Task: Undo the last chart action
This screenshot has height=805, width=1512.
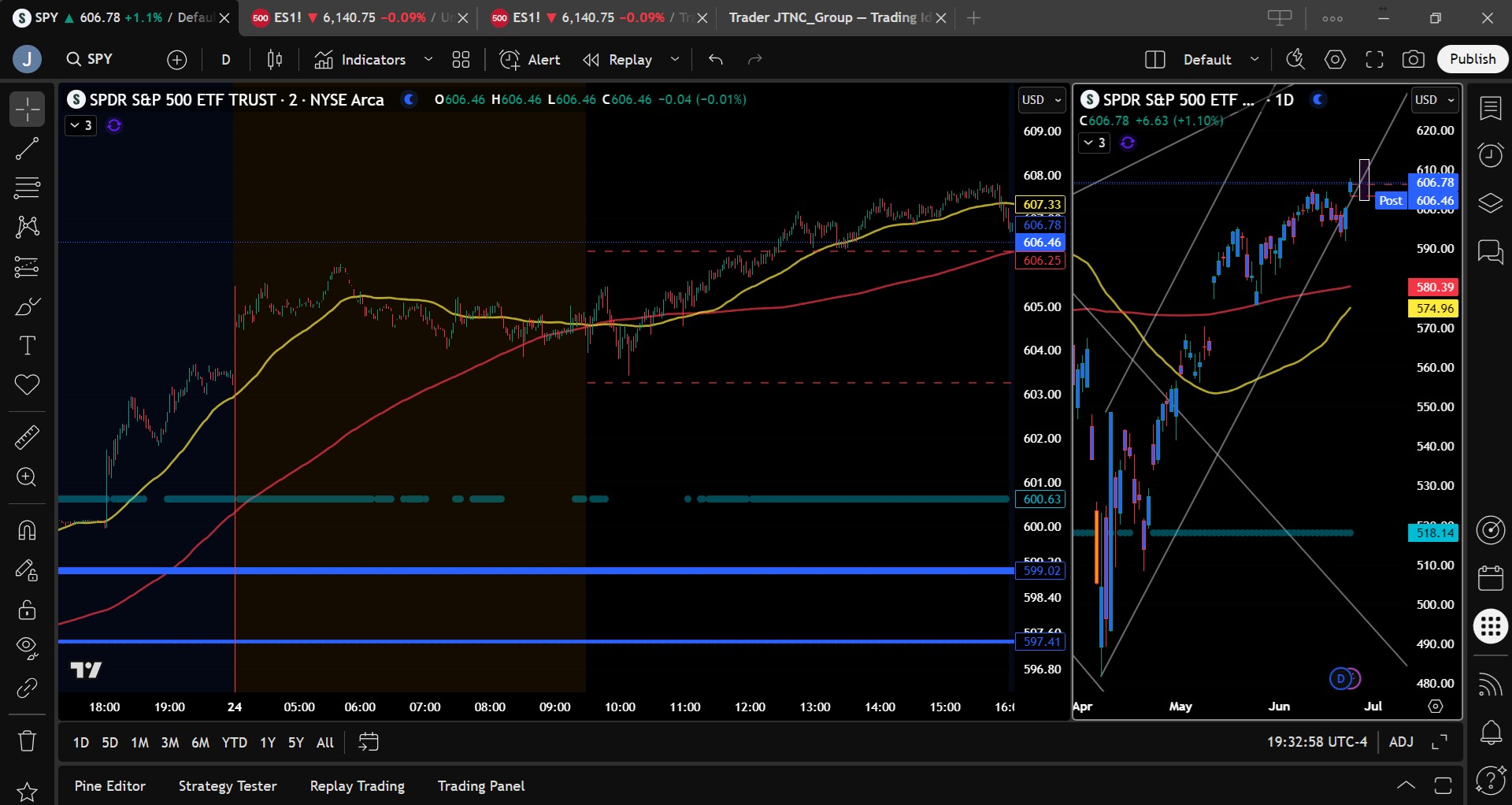Action: tap(716, 59)
